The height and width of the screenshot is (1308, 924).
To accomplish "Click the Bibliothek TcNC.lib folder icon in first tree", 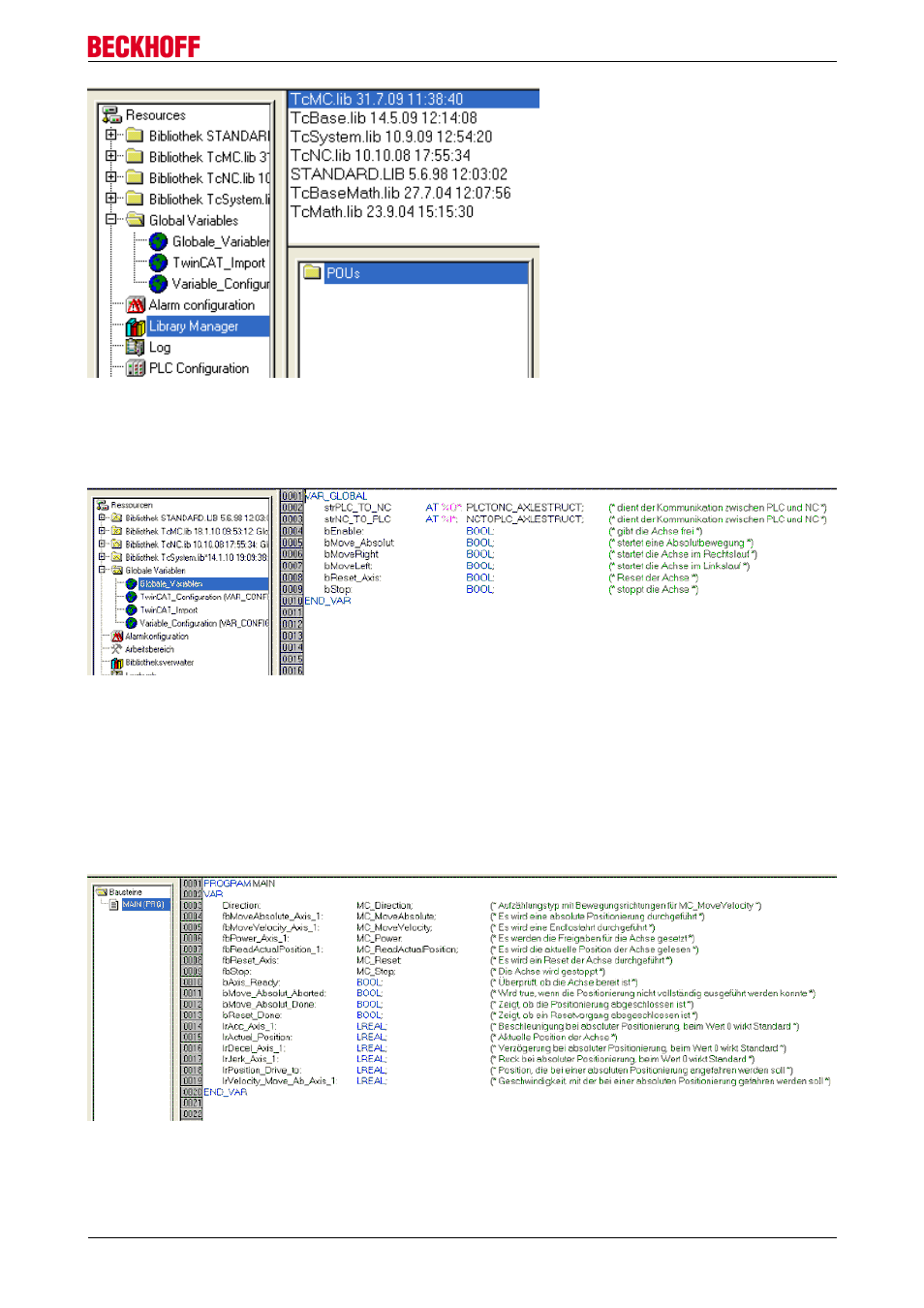I will pyautogui.click(x=135, y=178).
